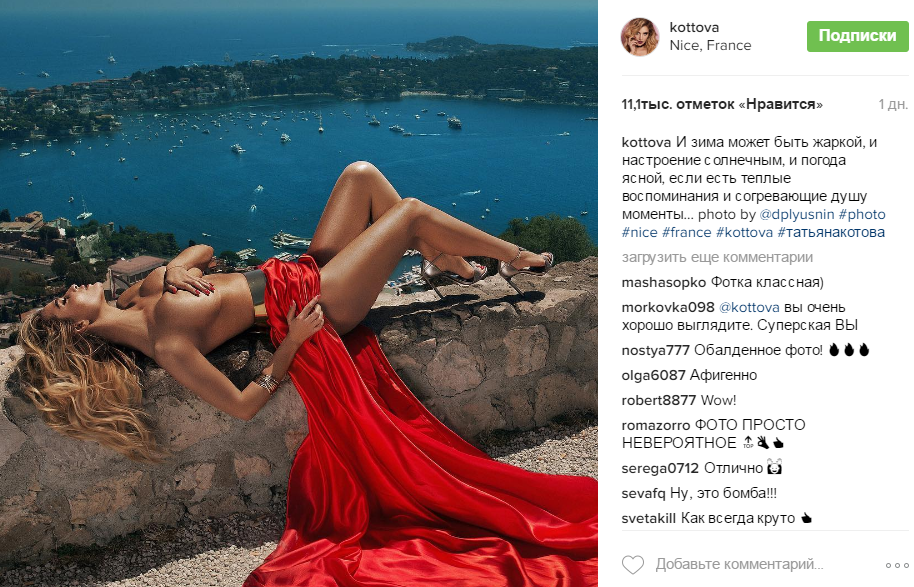
Task: Open nostya777 commenter profile
Action: coord(656,350)
